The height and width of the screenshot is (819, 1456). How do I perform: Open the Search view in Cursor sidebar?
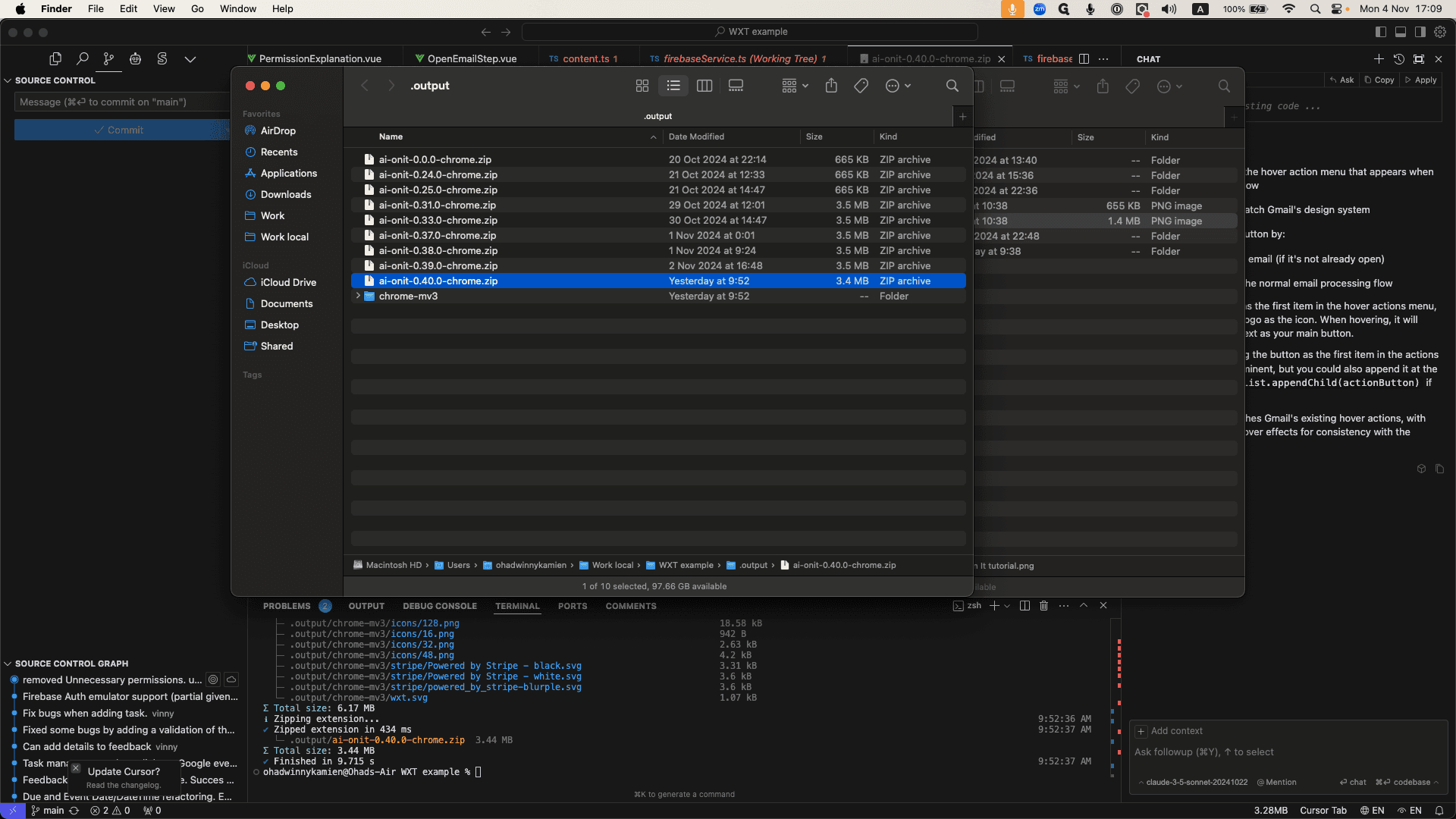(82, 59)
